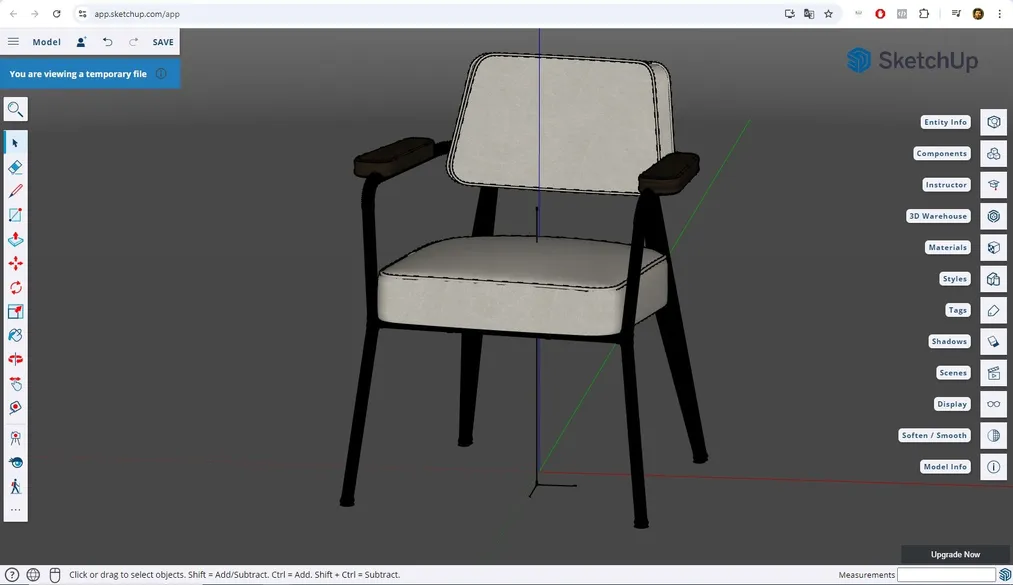This screenshot has height=585, width=1013.
Task: Expand the Components panel
Action: [x=941, y=153]
